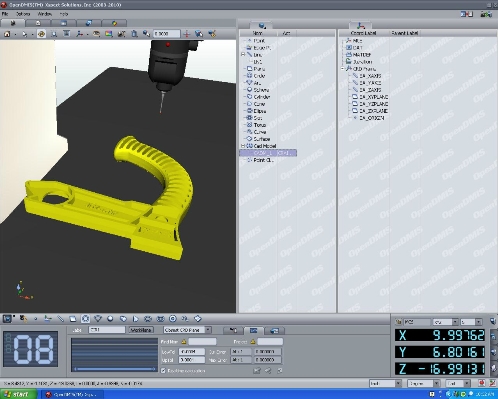The height and width of the screenshot is (399, 498).
Task: Click the Name column header
Action: 258,33
